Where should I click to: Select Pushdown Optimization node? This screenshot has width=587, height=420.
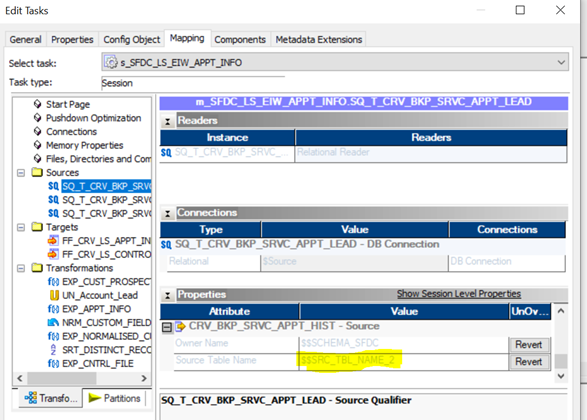[x=94, y=118]
